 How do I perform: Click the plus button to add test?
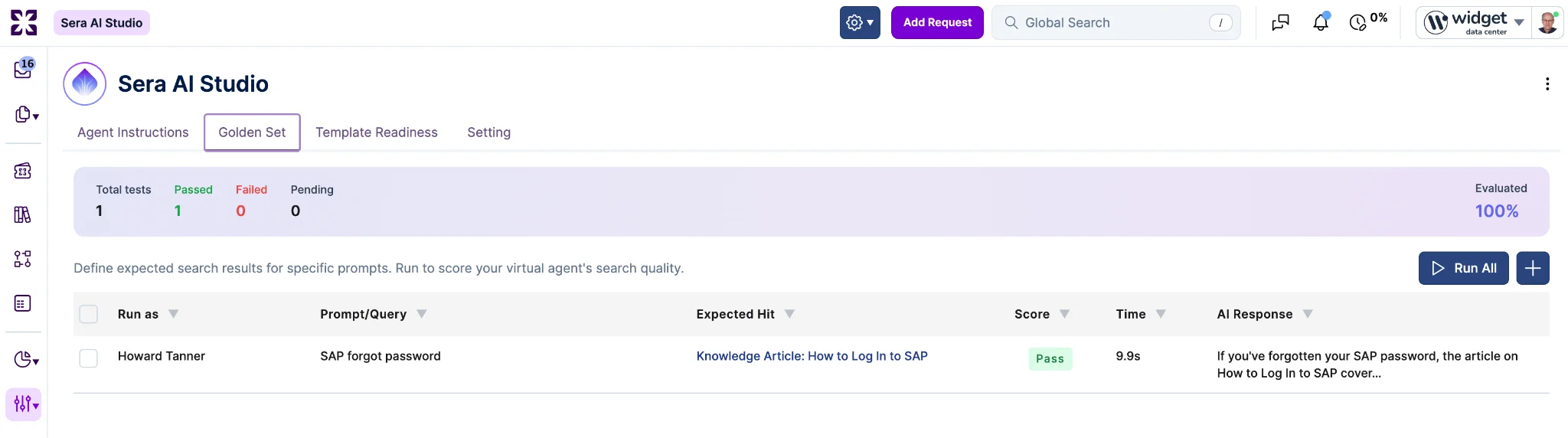(x=1533, y=268)
